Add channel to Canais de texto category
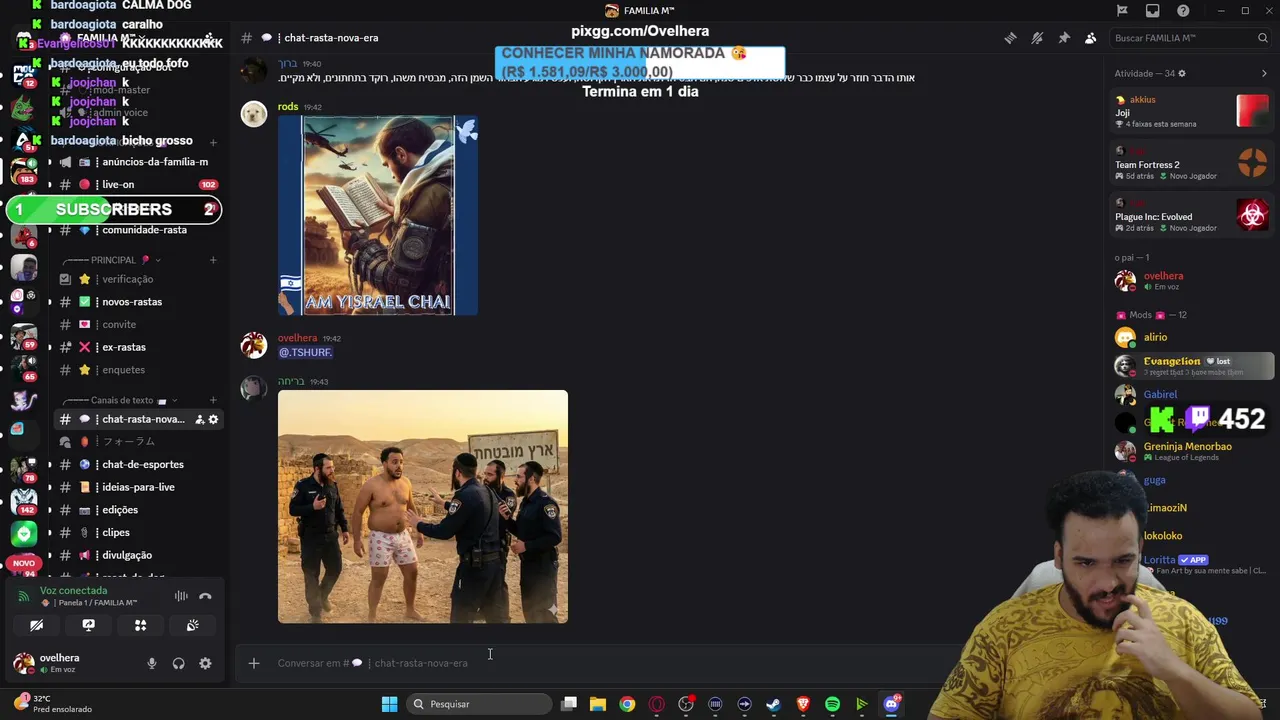The image size is (1280, 720). point(213,400)
